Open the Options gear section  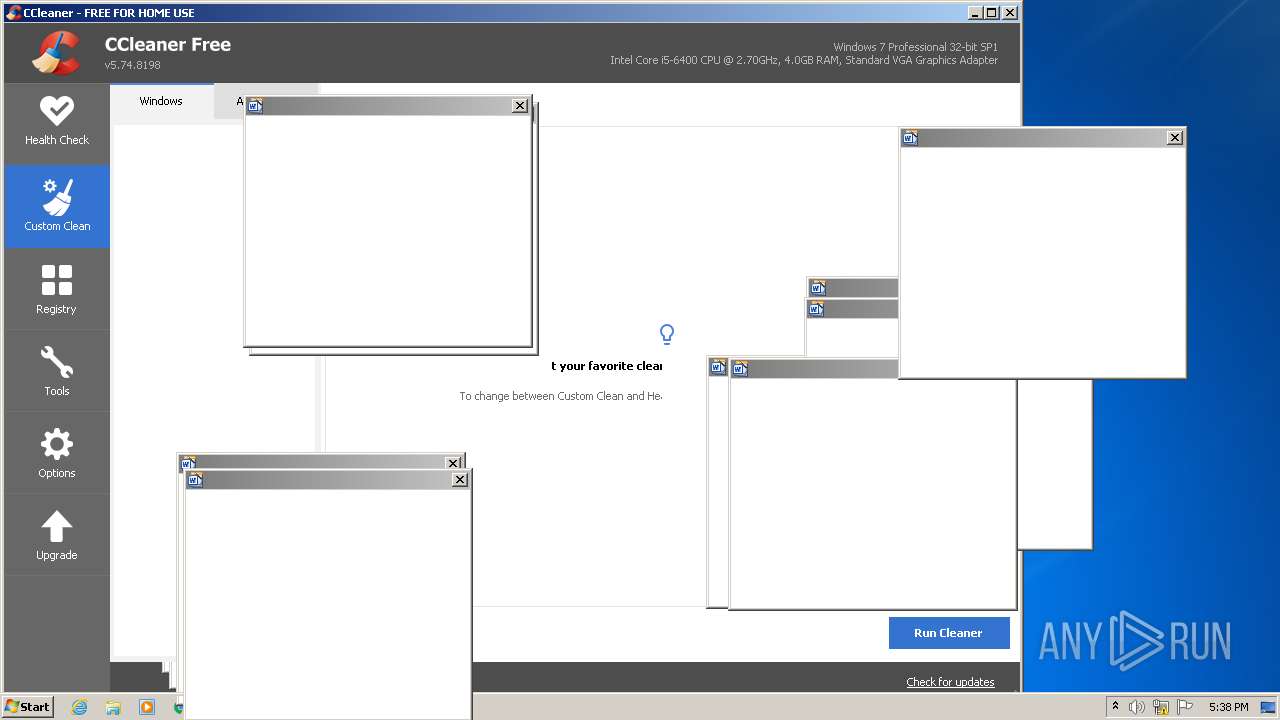pos(57,453)
